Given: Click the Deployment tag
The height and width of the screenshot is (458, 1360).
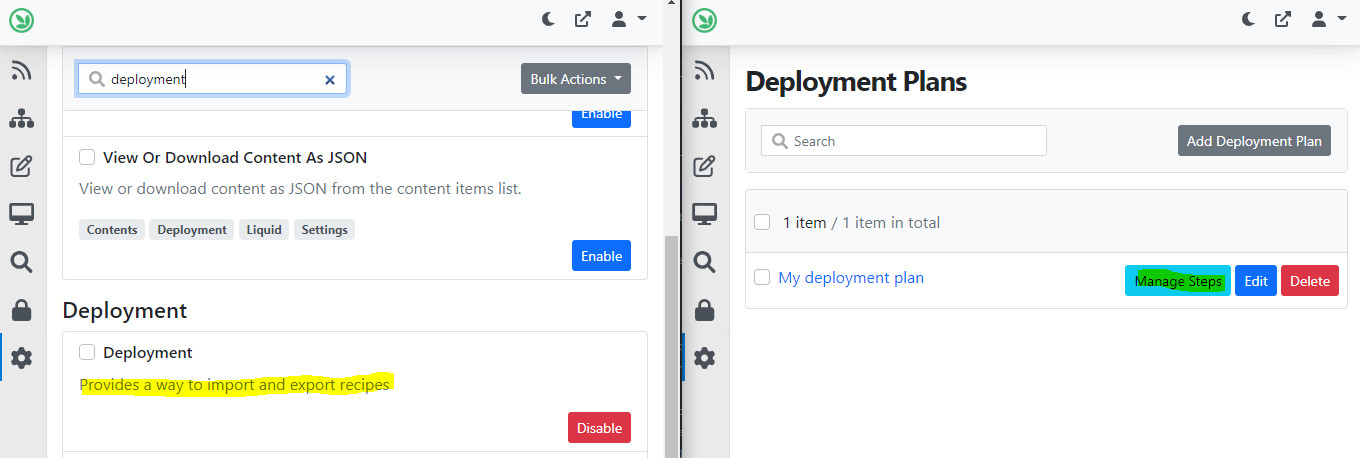Looking at the screenshot, I should (192, 230).
